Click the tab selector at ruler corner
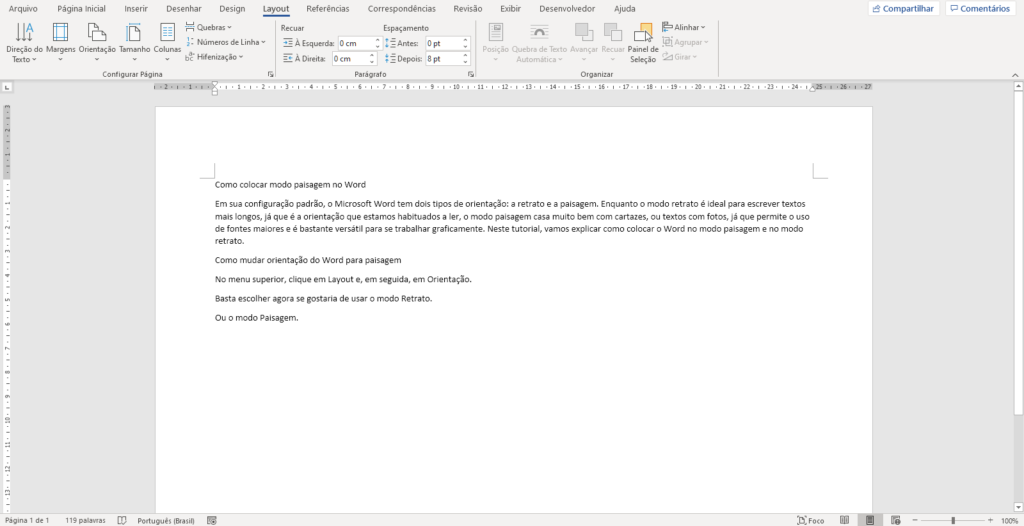Screen dimensions: 1024x526 pos(7,86)
